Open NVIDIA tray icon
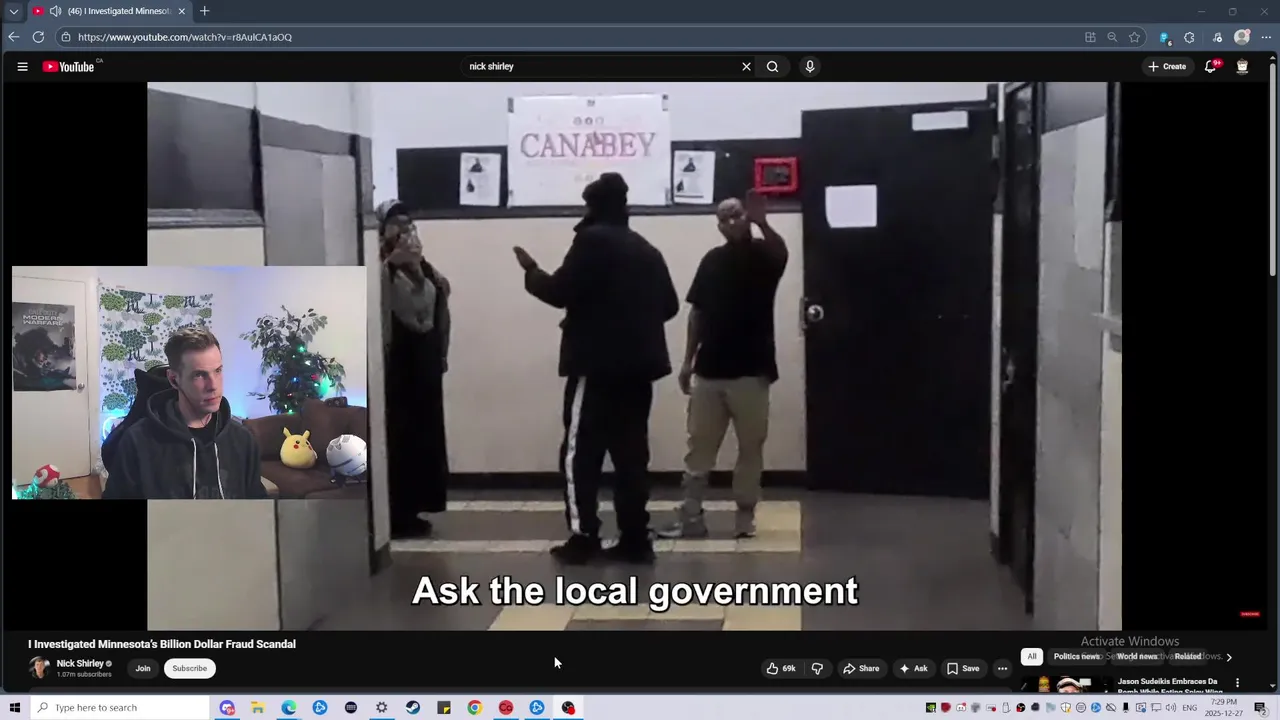This screenshot has width=1280, height=720. point(931,708)
